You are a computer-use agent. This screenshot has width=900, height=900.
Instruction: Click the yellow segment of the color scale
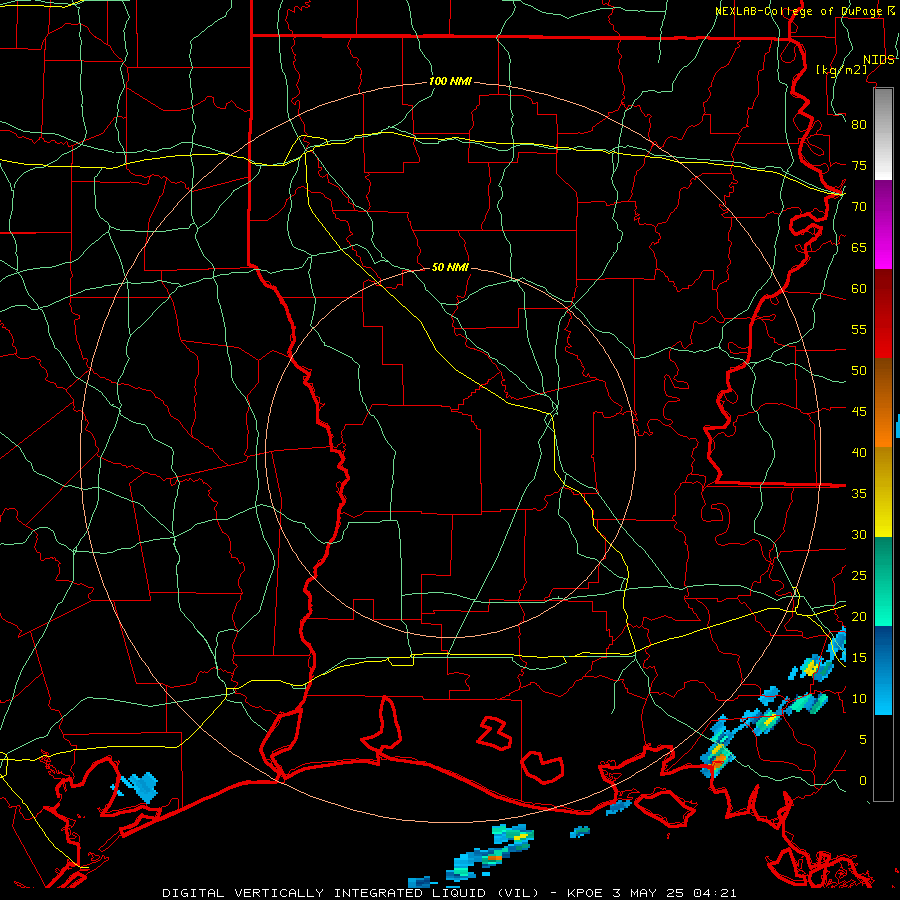(x=883, y=492)
